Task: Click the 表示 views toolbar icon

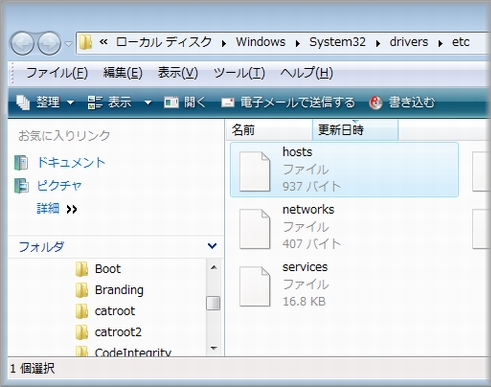Action: [95, 102]
